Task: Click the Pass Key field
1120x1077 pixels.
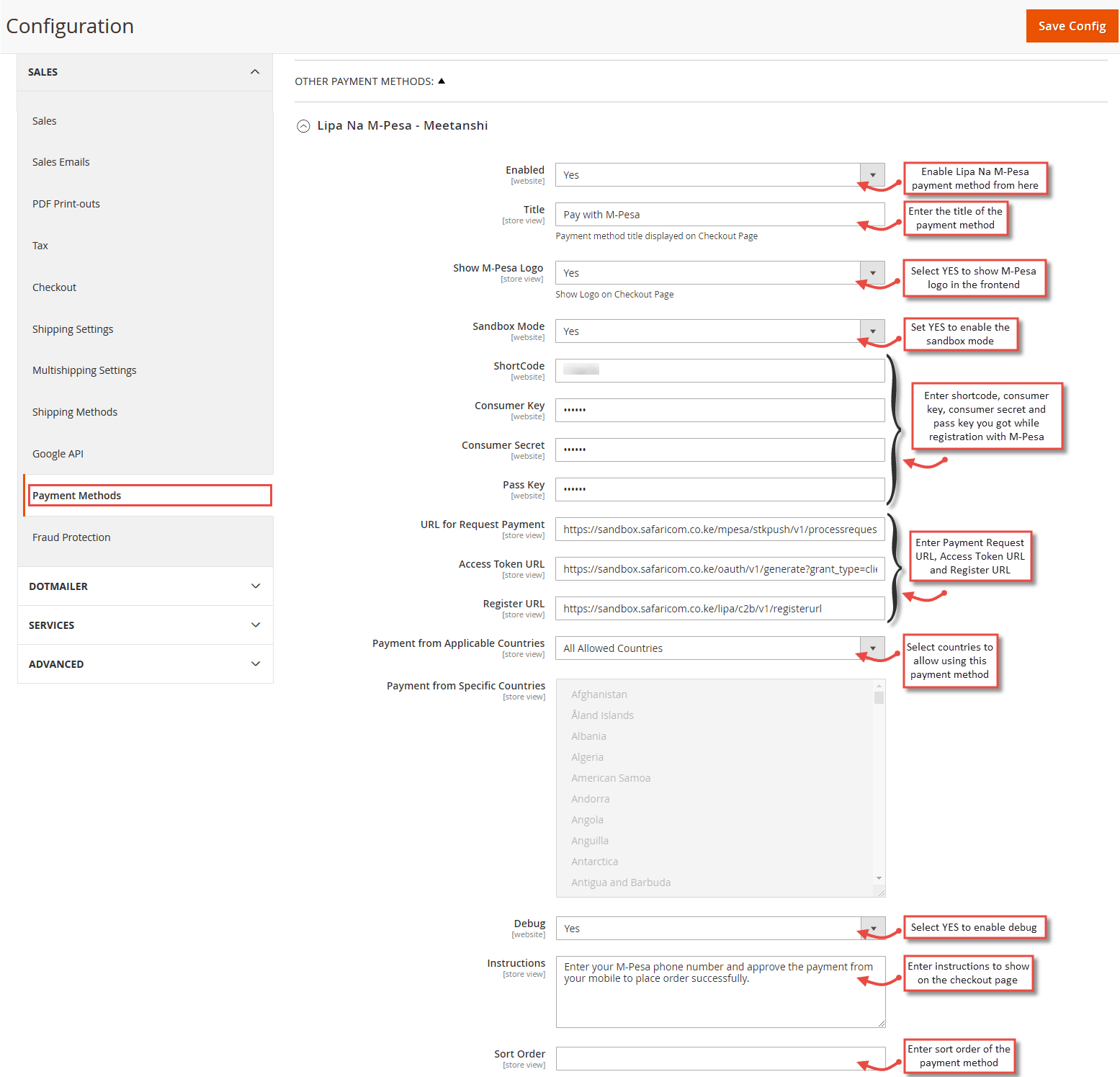Action: pyautogui.click(x=720, y=490)
